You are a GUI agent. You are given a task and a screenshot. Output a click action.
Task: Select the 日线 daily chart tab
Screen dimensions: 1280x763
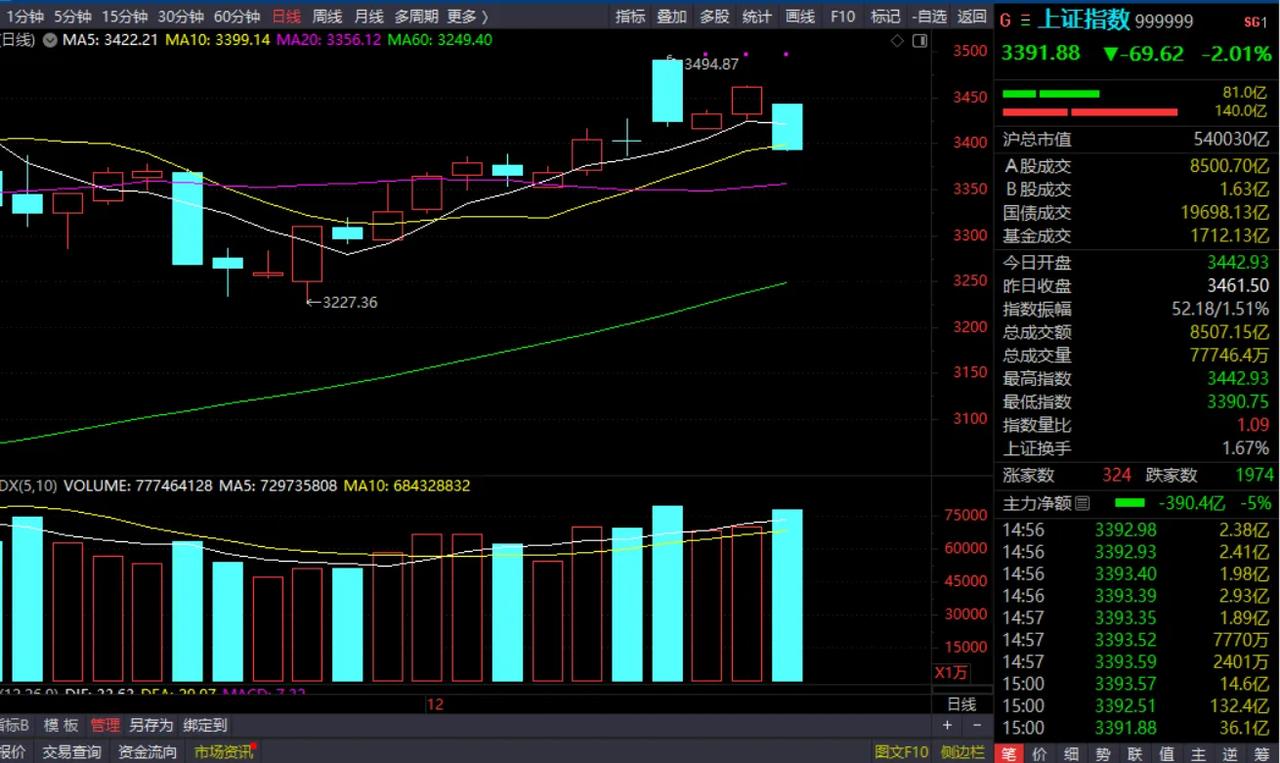286,16
